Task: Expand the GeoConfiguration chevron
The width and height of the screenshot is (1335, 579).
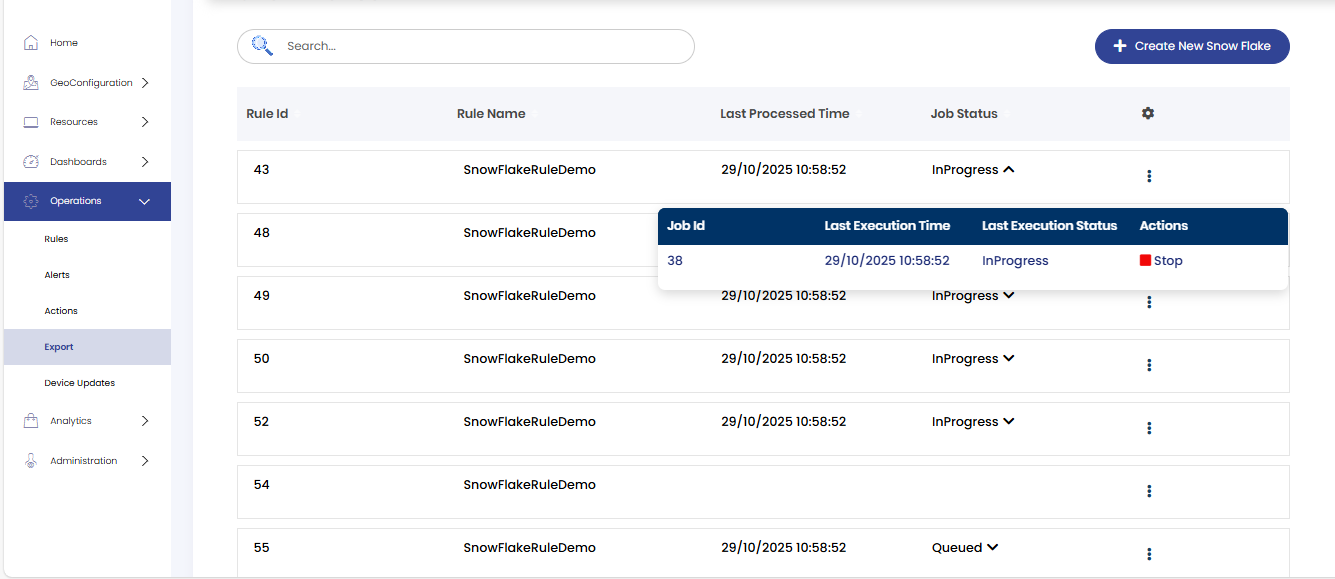Action: (x=145, y=83)
